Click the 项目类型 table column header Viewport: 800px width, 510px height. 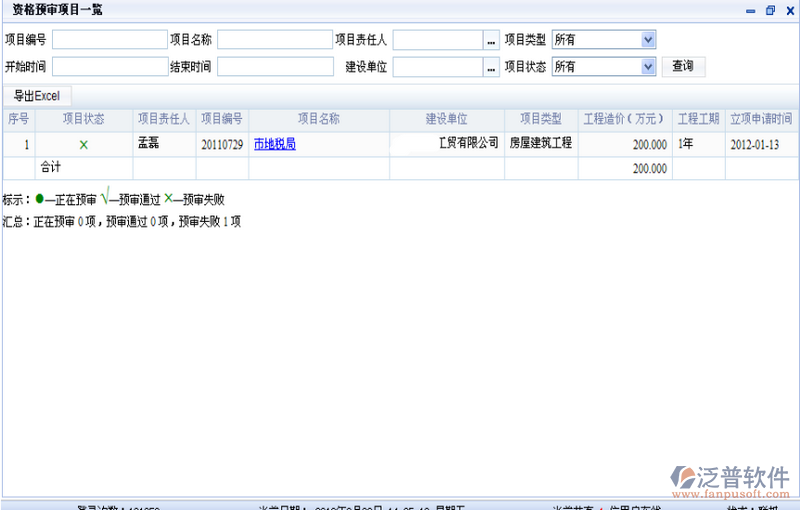click(541, 119)
